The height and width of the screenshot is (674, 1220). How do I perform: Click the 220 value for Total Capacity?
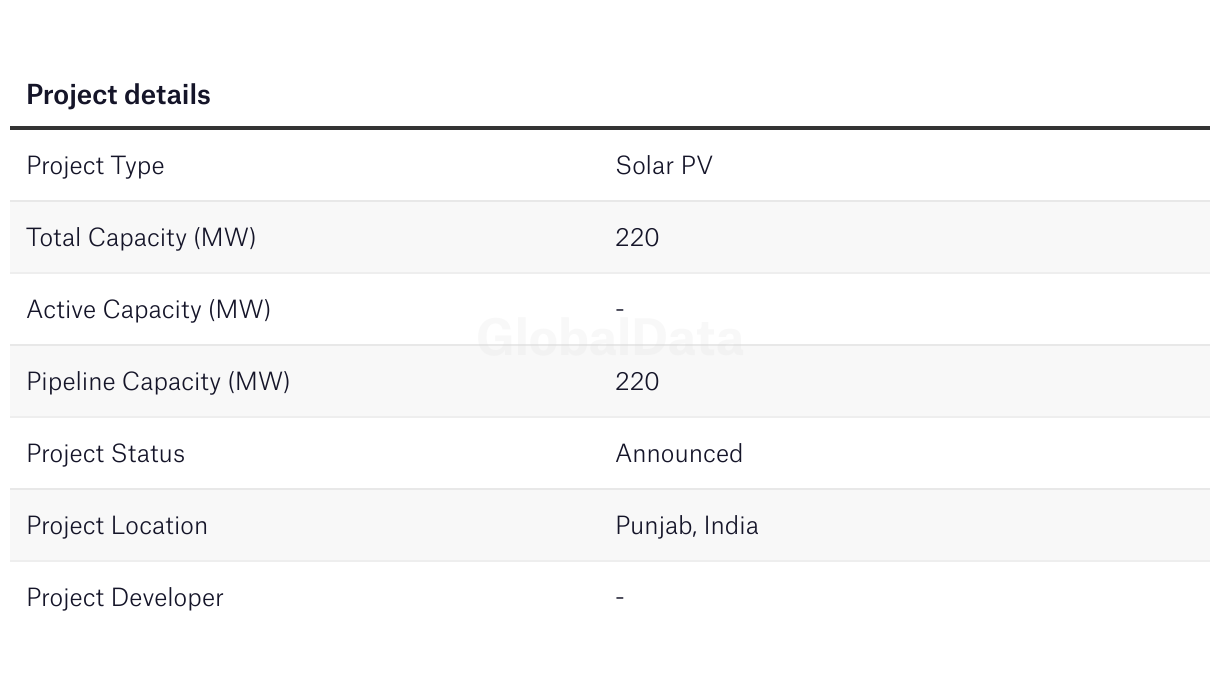(637, 238)
